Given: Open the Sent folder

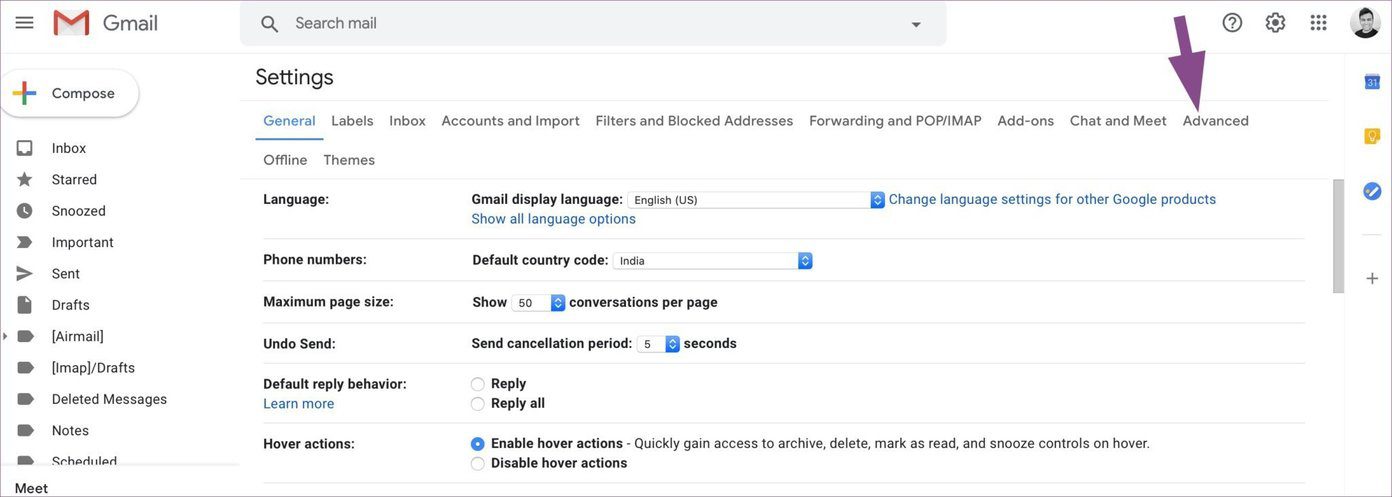Looking at the screenshot, I should pos(66,274).
